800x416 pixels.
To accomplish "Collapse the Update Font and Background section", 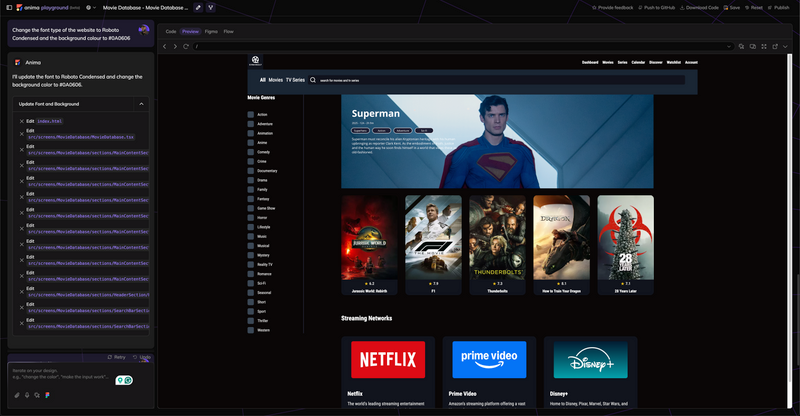I will (x=141, y=104).
